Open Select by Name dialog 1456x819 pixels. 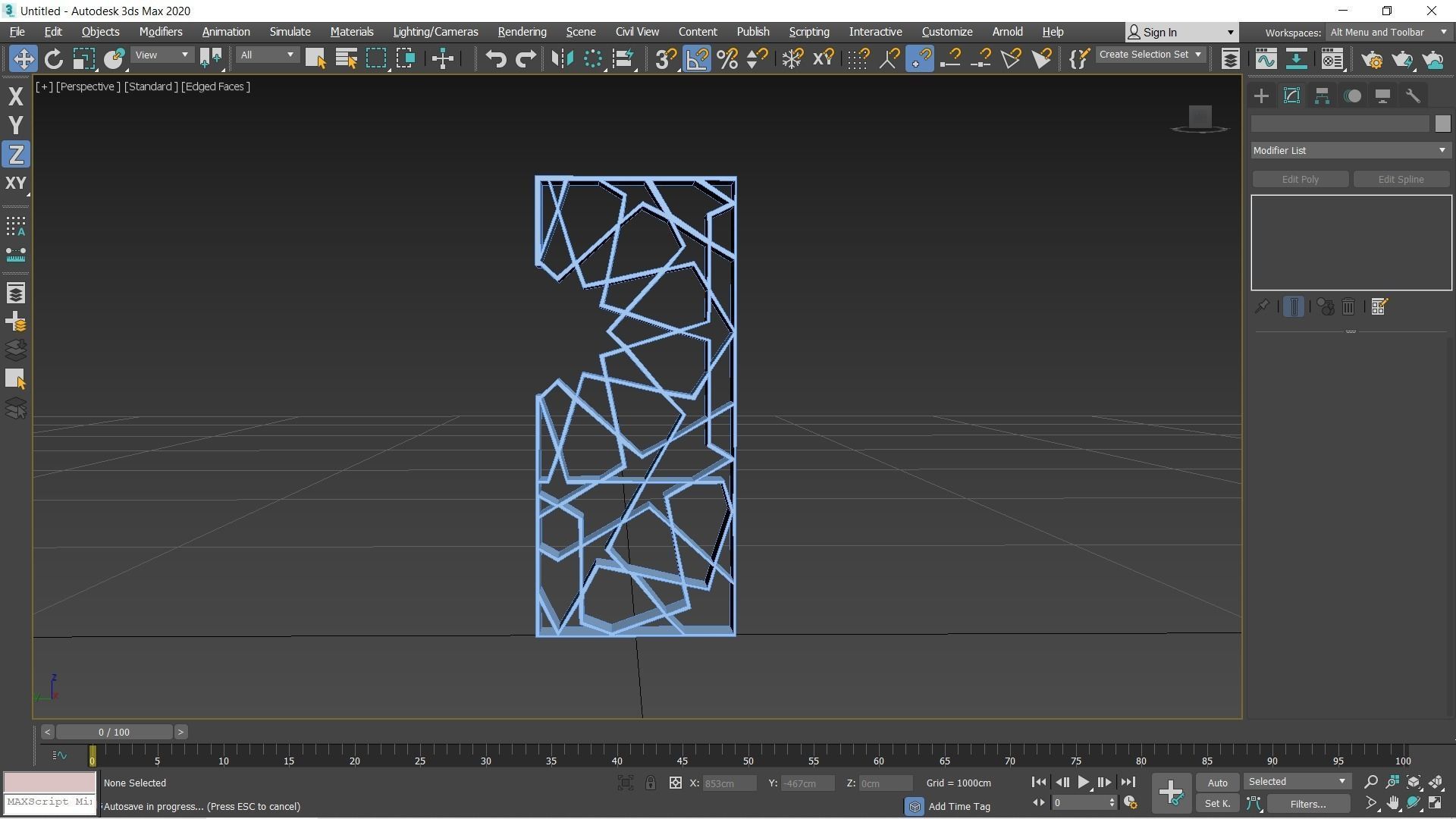tap(346, 58)
